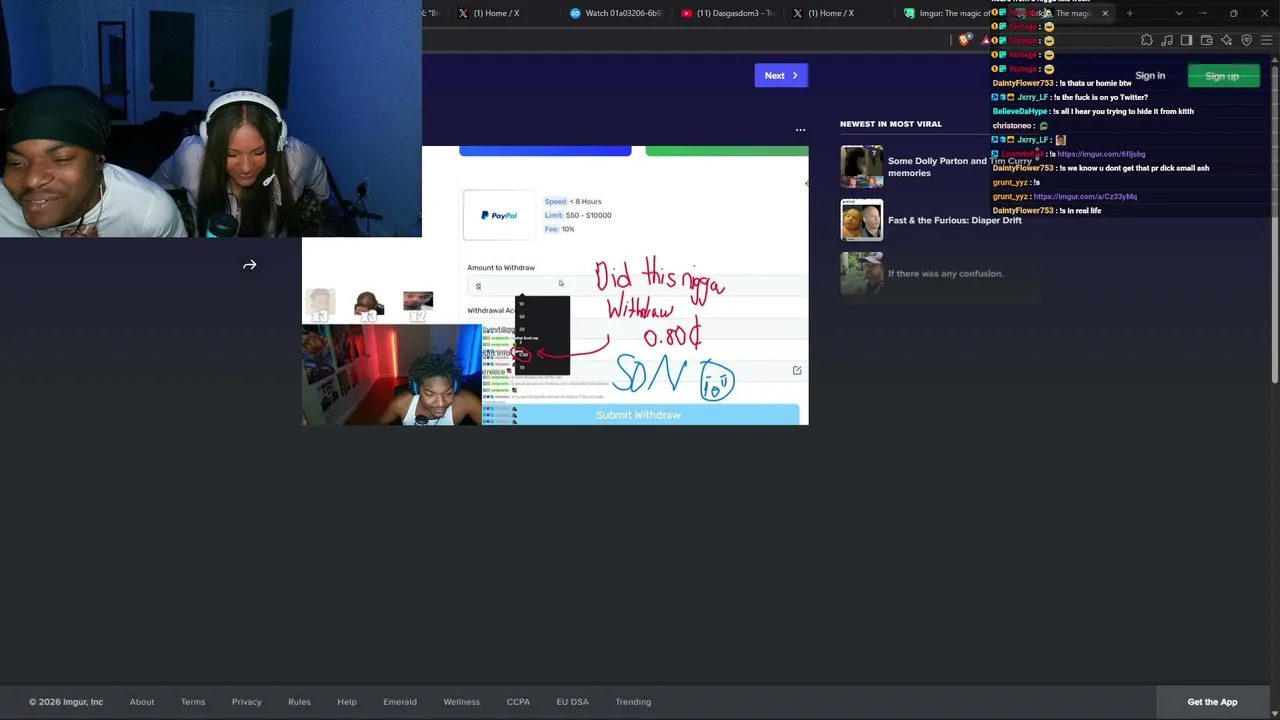Open the Brave Shields icon in the address bar

click(x=964, y=40)
